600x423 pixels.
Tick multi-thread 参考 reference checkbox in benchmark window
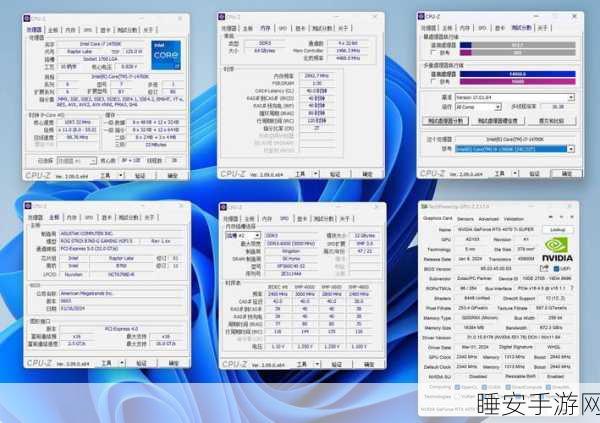[434, 82]
